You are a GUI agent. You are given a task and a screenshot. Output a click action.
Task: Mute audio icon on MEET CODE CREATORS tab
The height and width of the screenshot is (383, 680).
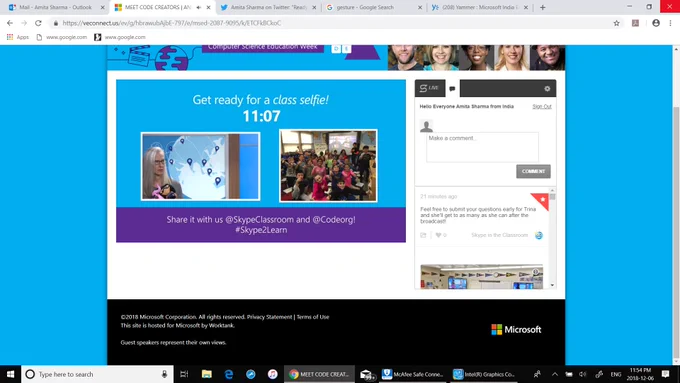click(x=199, y=7)
